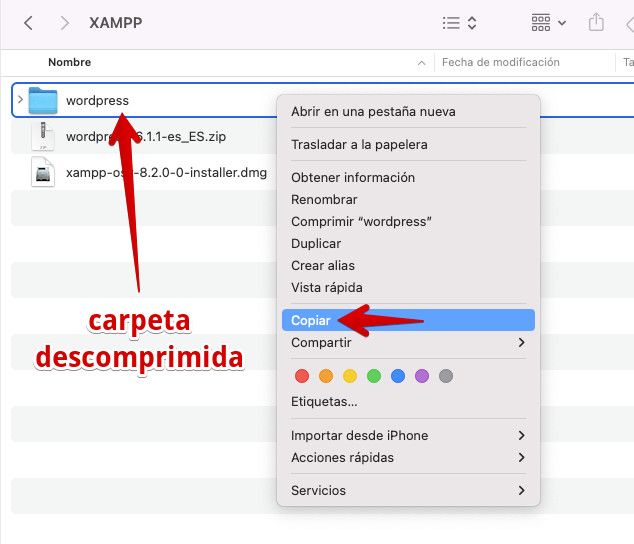Image resolution: width=634 pixels, height=544 pixels.
Task: Click the Share toolbar icon
Action: click(596, 22)
